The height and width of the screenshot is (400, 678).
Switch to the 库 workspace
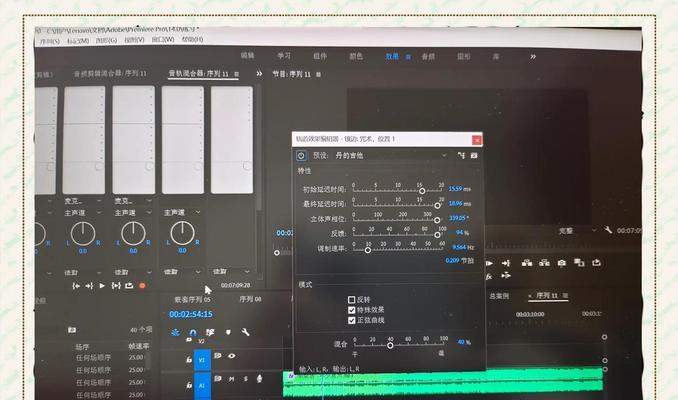click(x=496, y=57)
